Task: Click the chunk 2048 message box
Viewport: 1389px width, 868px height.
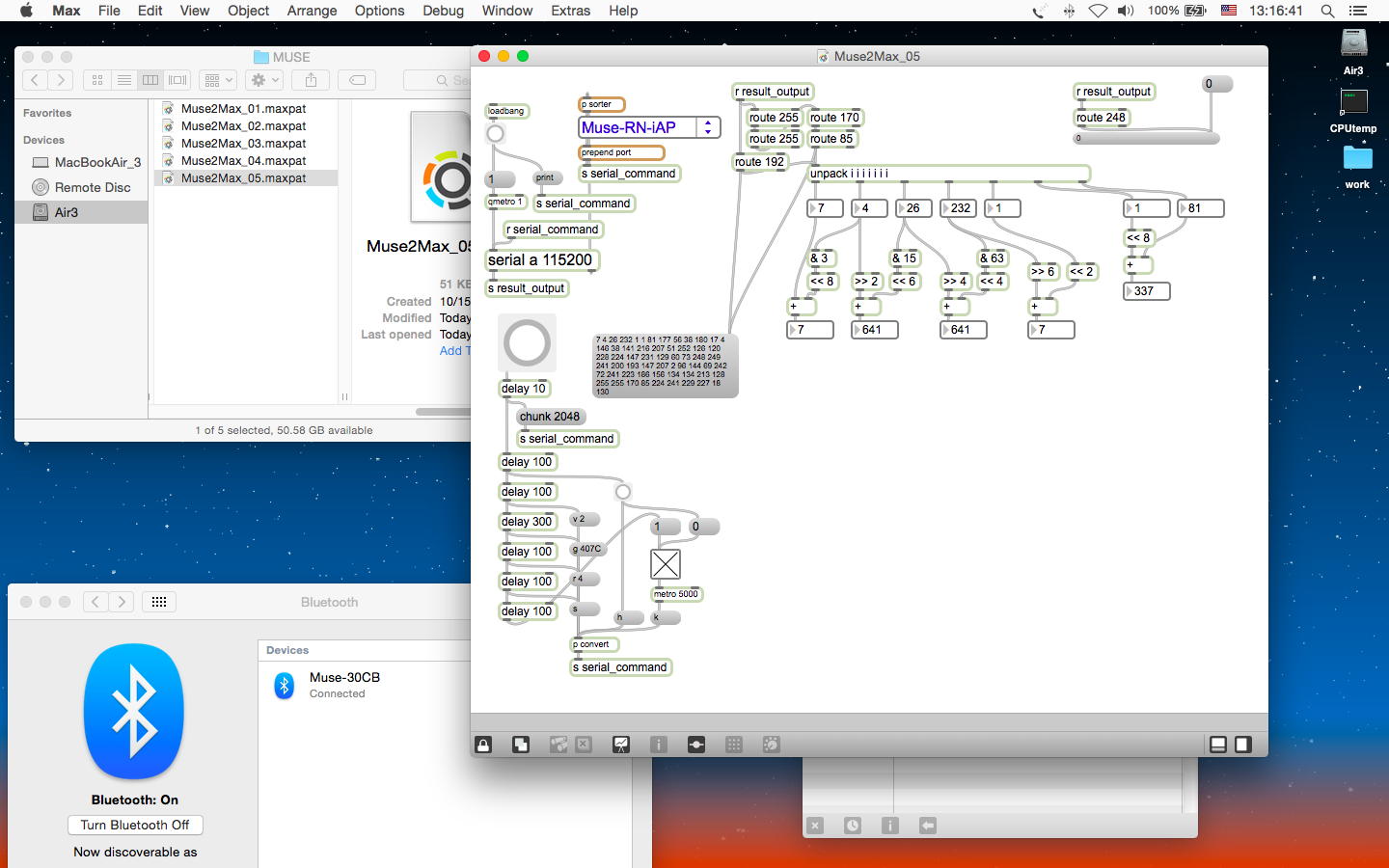Action: 550,417
